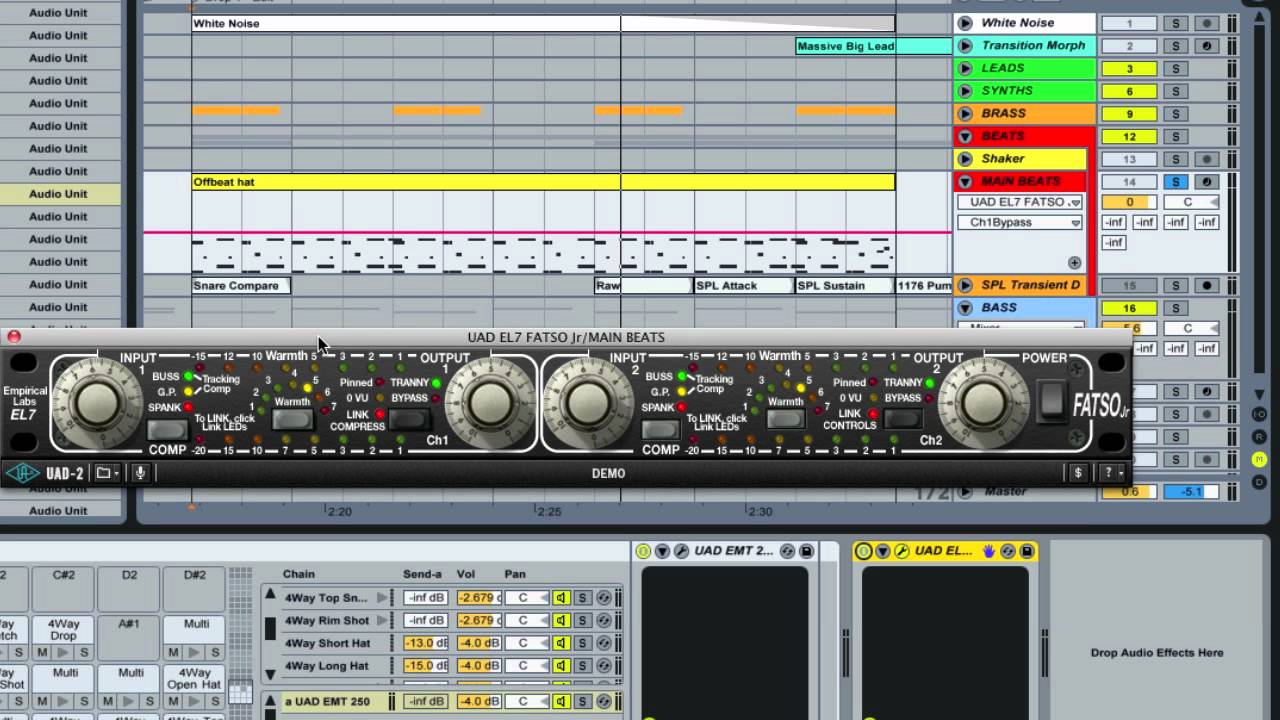Select the Massive Big Lead clip

click(x=873, y=46)
